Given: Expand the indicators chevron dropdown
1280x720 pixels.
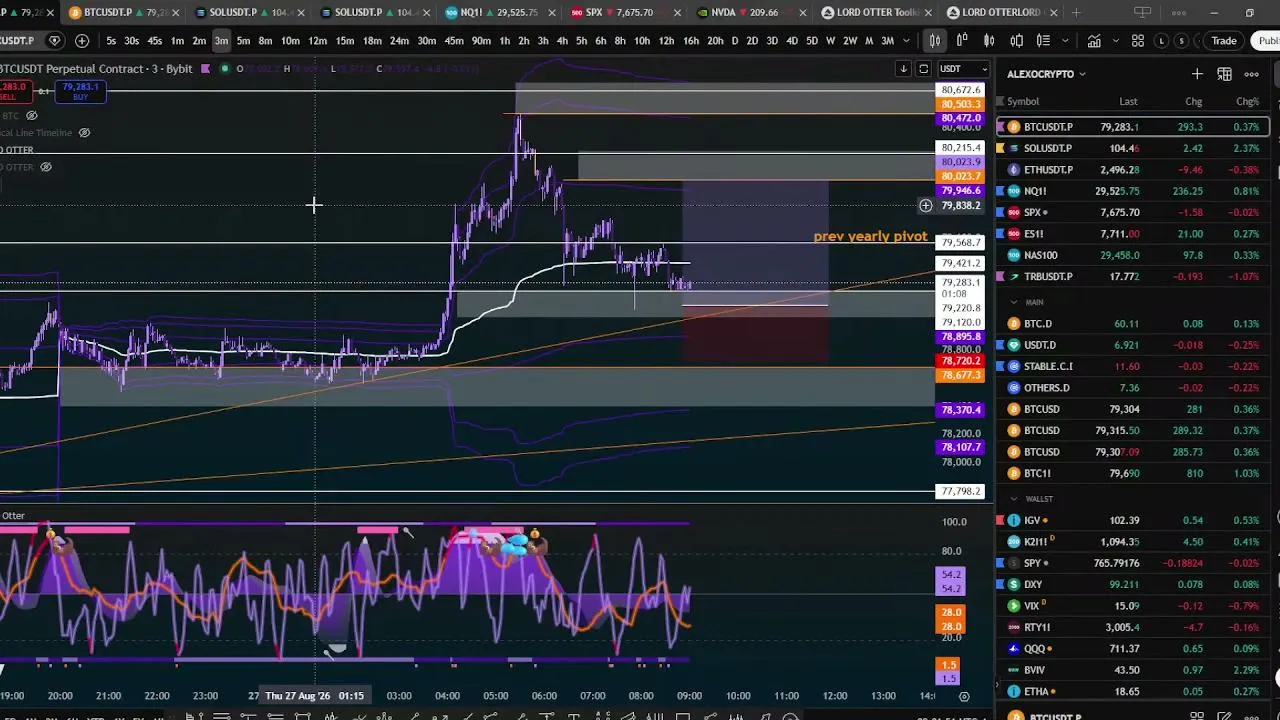Looking at the screenshot, I should (1114, 41).
